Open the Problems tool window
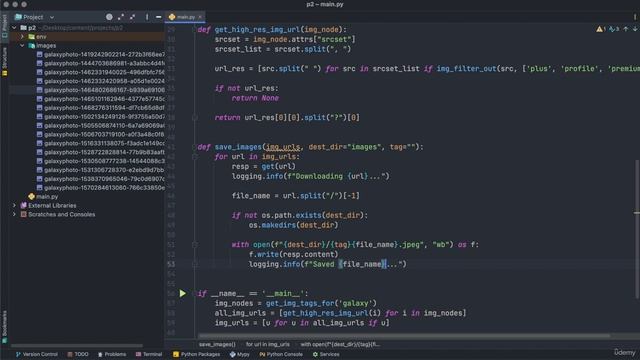Viewport: 640px width, 360px height. (x=112, y=354)
